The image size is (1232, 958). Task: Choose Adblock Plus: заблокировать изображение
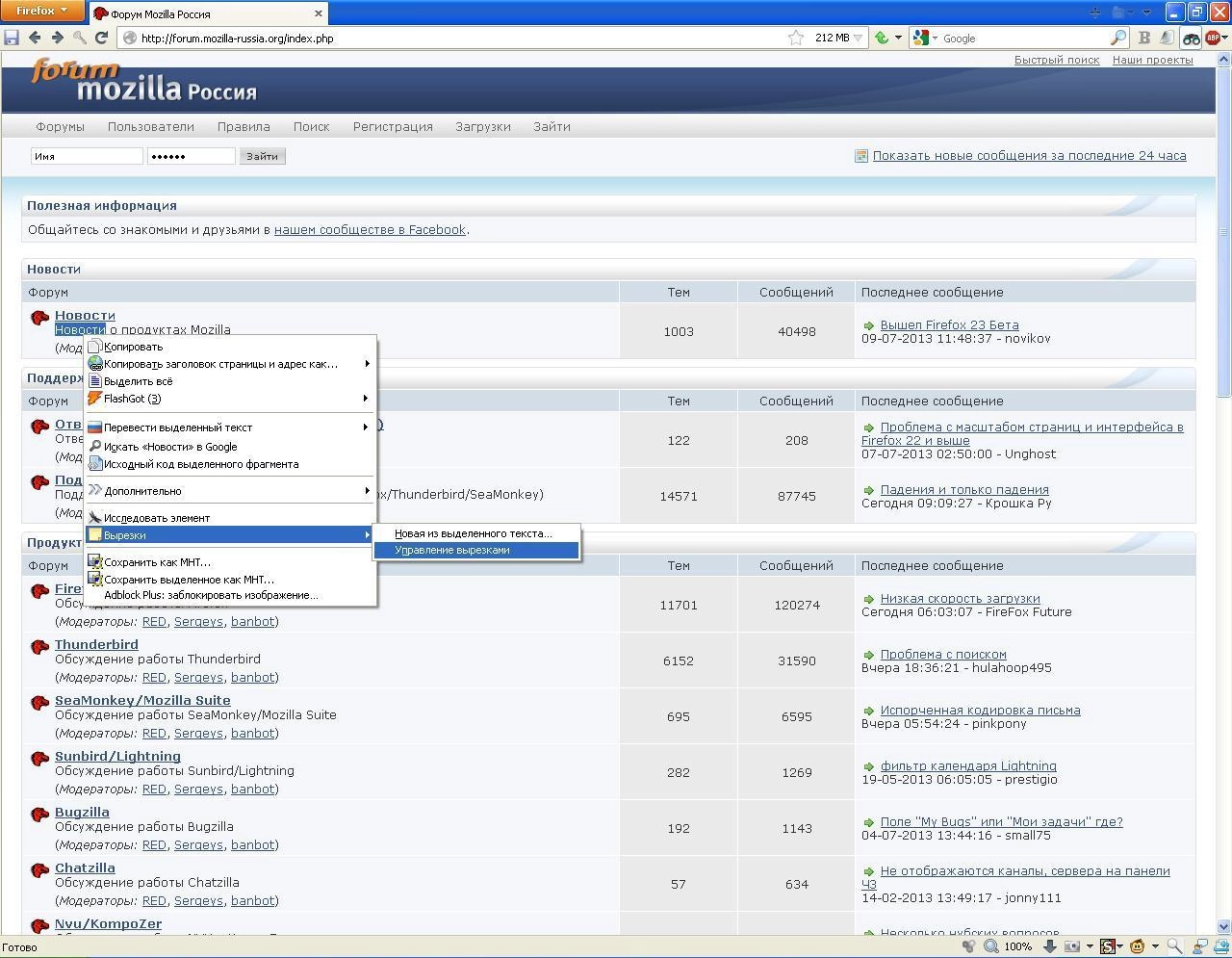click(230, 595)
